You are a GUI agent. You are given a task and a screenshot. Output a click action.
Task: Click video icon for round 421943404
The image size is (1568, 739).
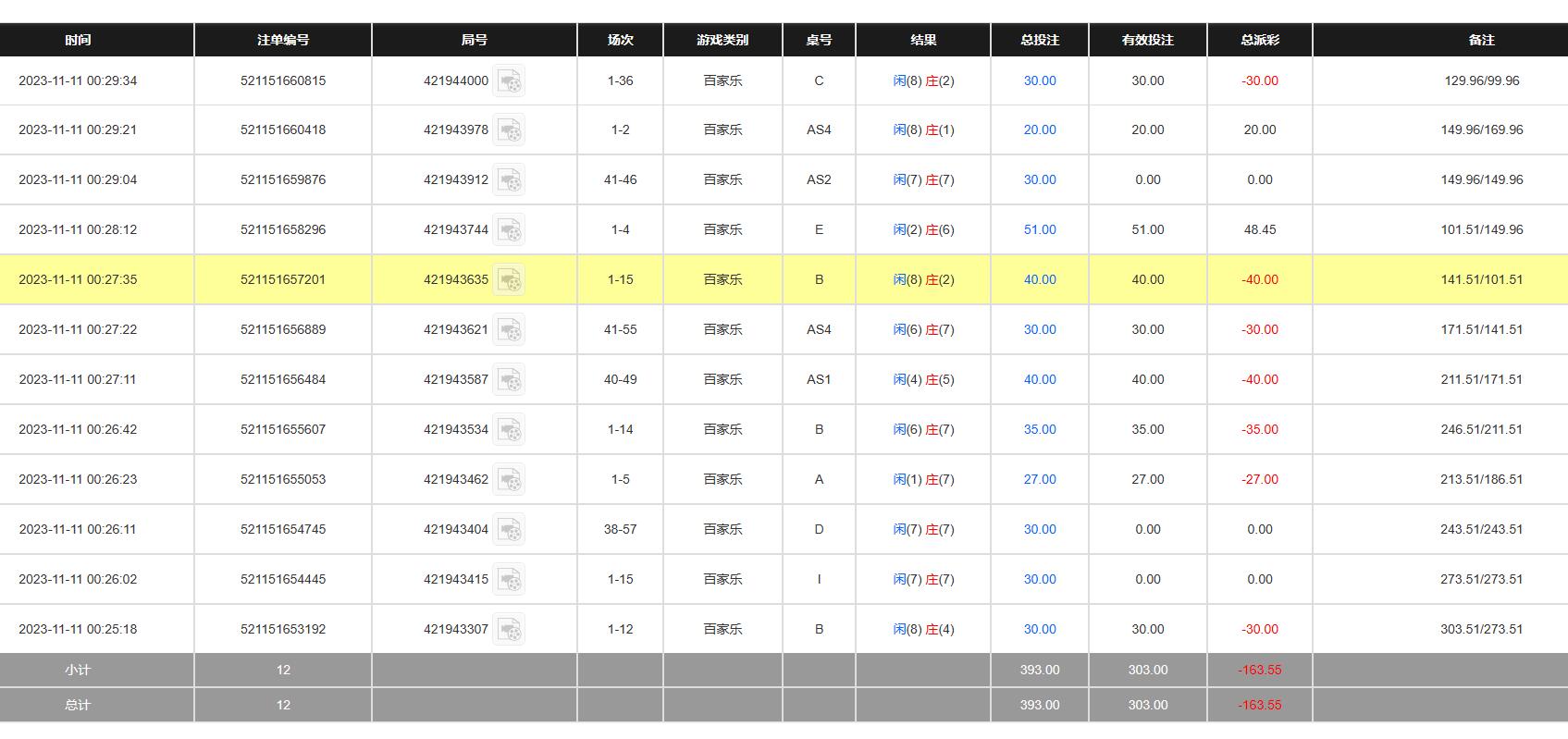click(x=509, y=530)
